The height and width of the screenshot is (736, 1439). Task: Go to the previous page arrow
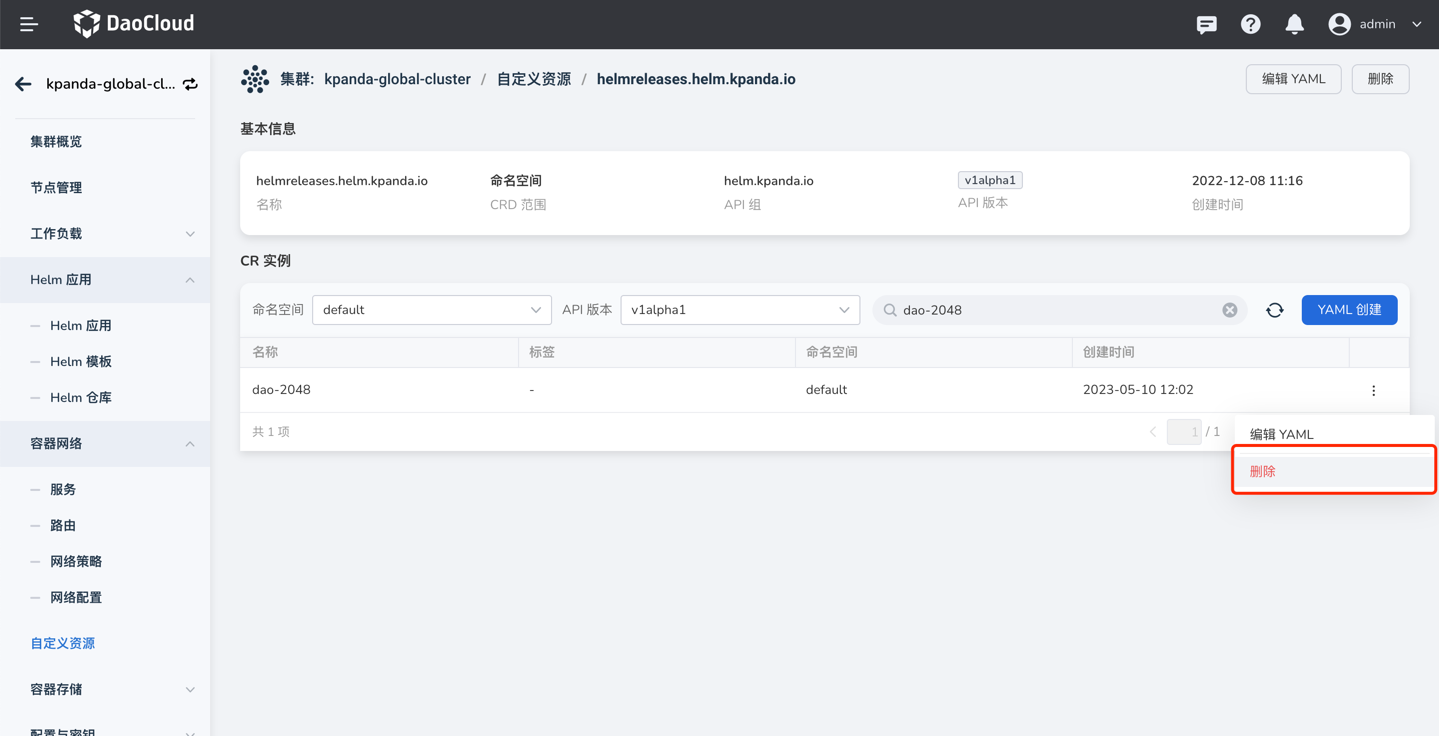(1153, 432)
